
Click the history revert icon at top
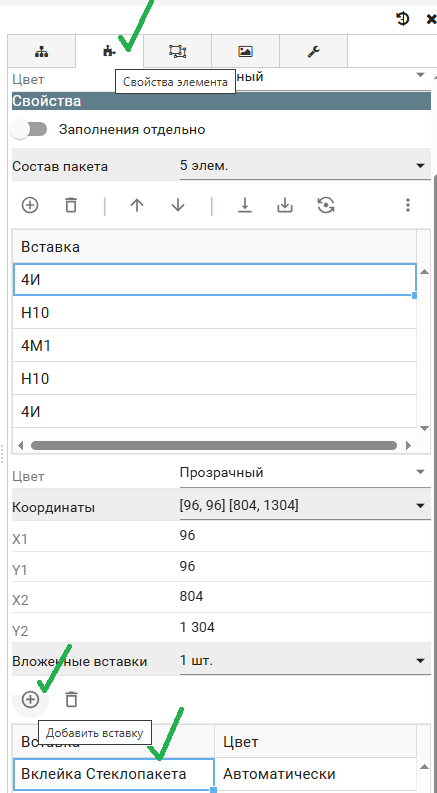[x=402, y=19]
